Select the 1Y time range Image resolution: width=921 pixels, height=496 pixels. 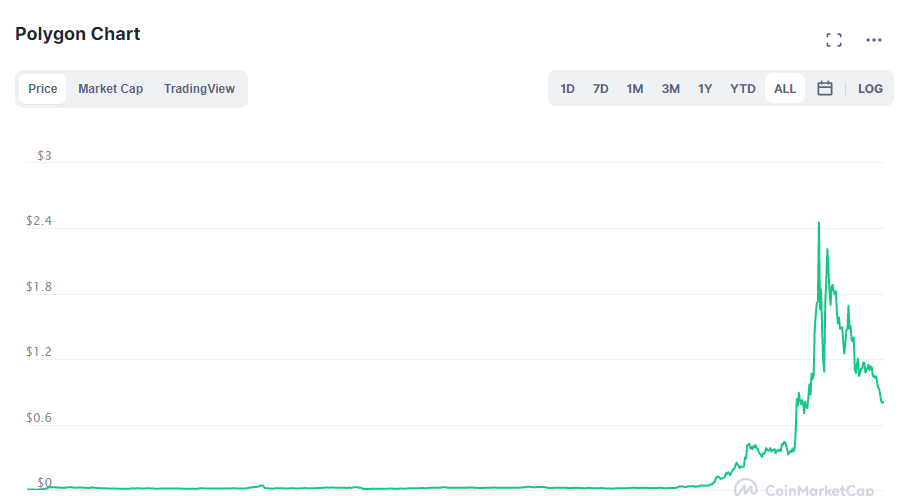pos(705,89)
